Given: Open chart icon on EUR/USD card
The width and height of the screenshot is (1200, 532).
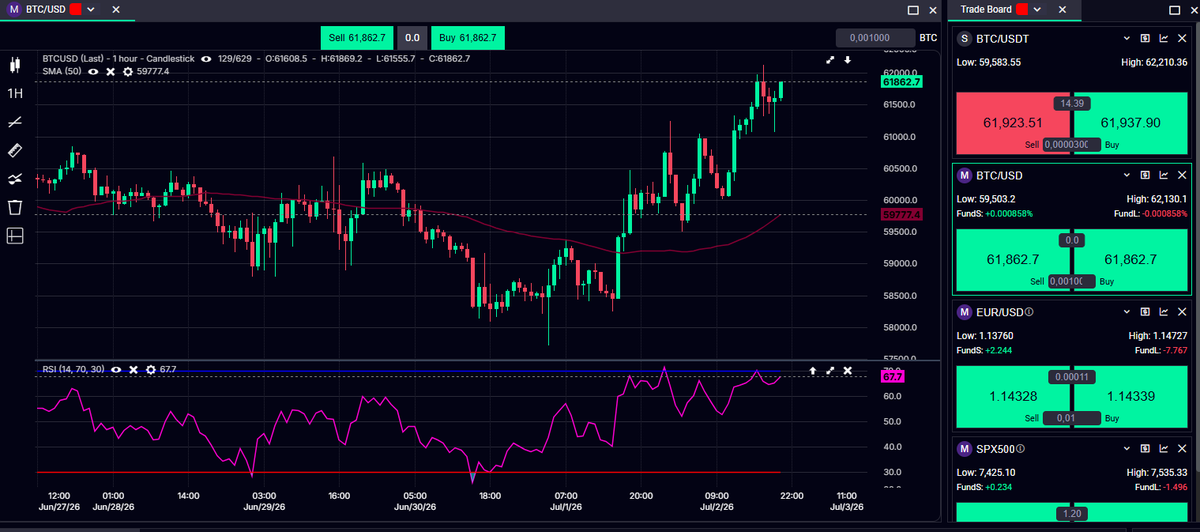Looking at the screenshot, I should pos(1163,312).
